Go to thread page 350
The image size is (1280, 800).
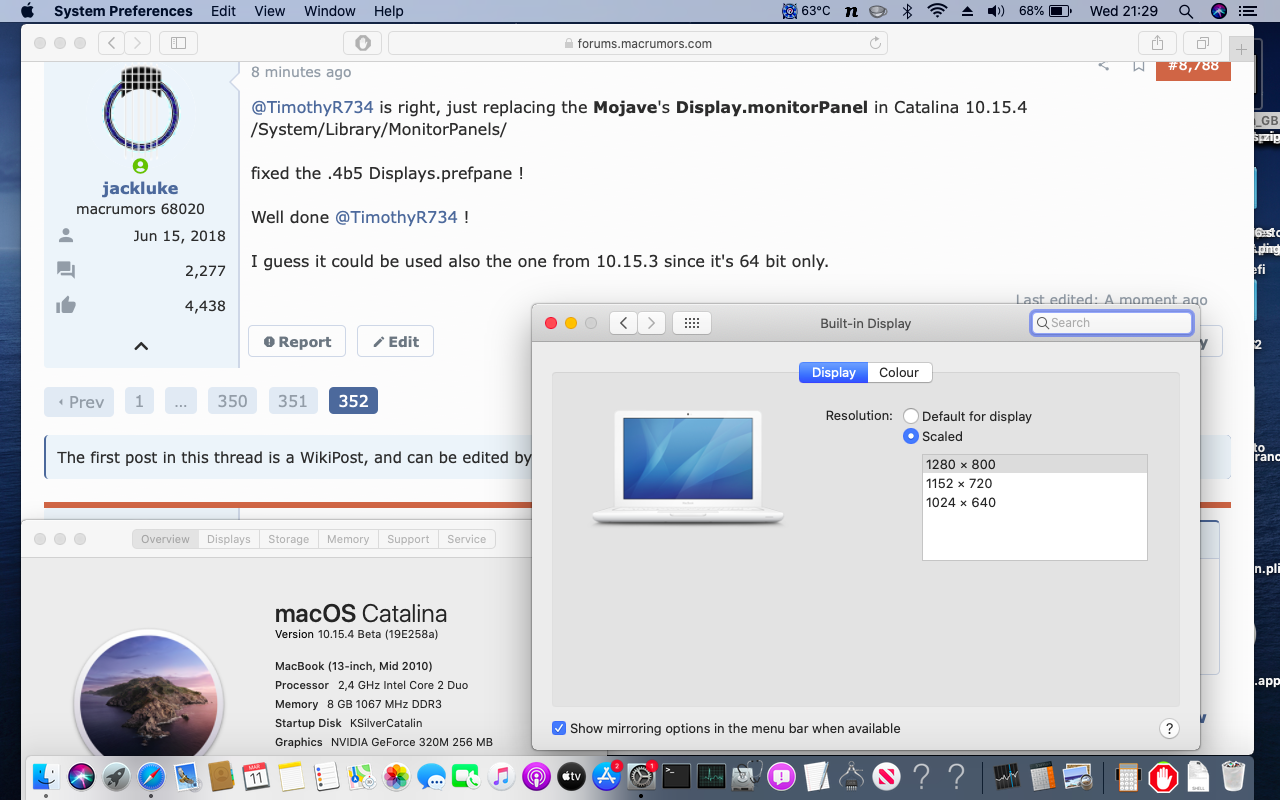click(x=233, y=401)
